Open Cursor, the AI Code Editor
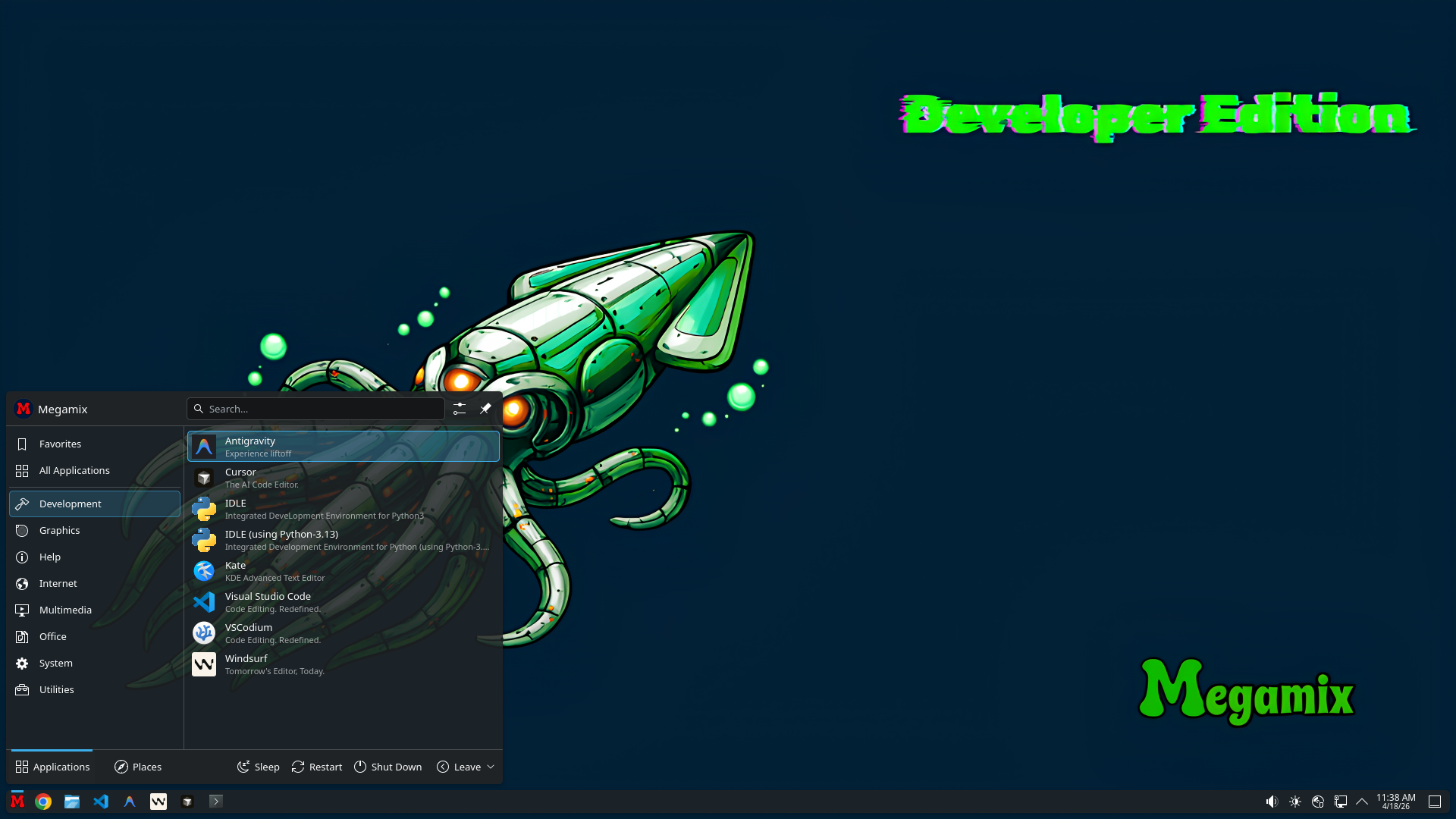The height and width of the screenshot is (819, 1456). [343, 478]
